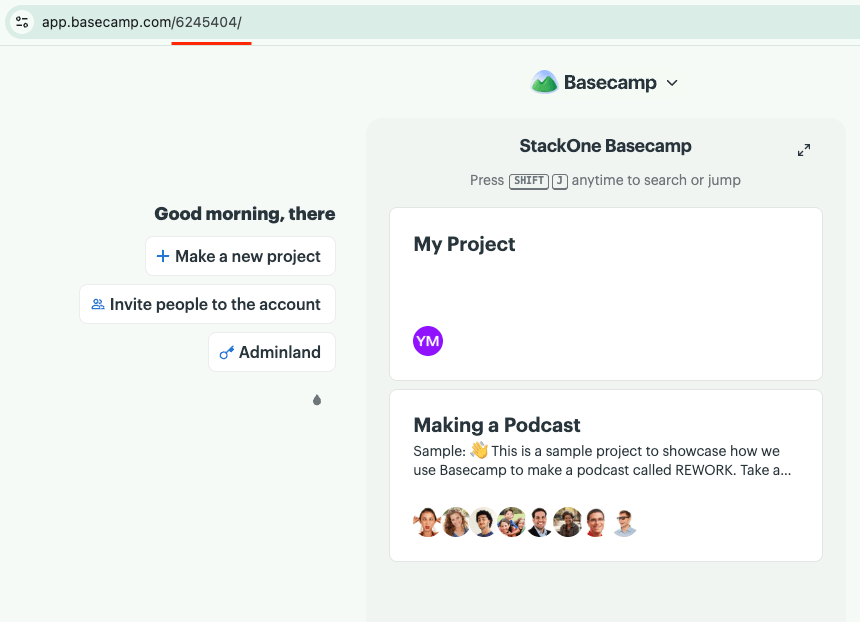Image resolution: width=860 pixels, height=622 pixels.
Task: Expand the StackOne Basecamp panel to fullscreen
Action: [804, 150]
